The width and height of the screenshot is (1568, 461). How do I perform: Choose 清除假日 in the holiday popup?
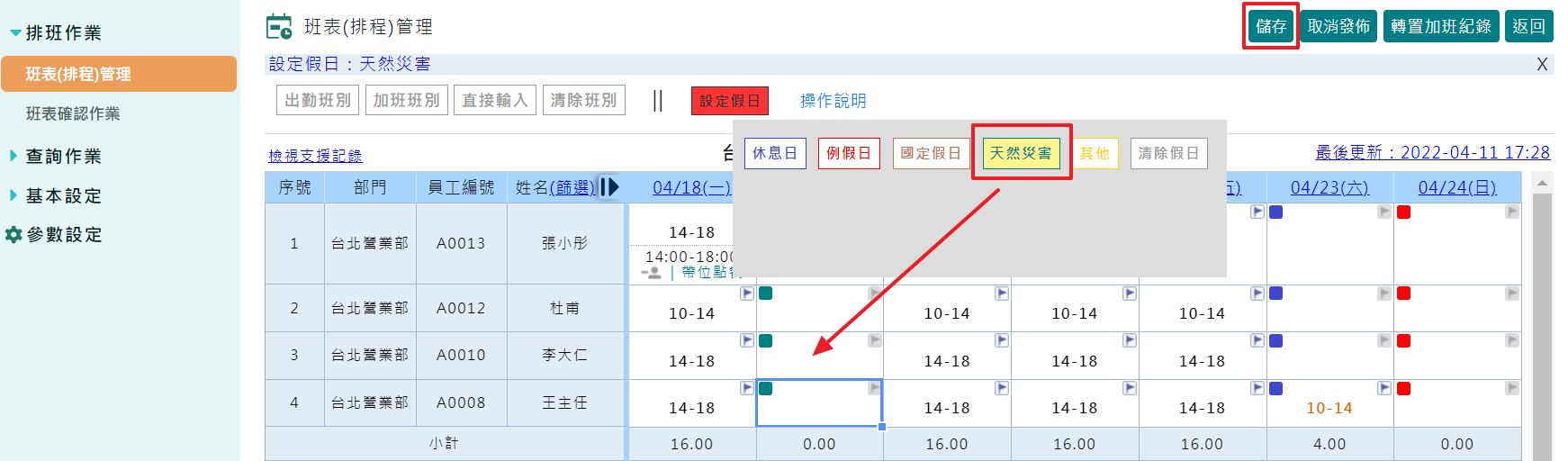(x=1168, y=153)
